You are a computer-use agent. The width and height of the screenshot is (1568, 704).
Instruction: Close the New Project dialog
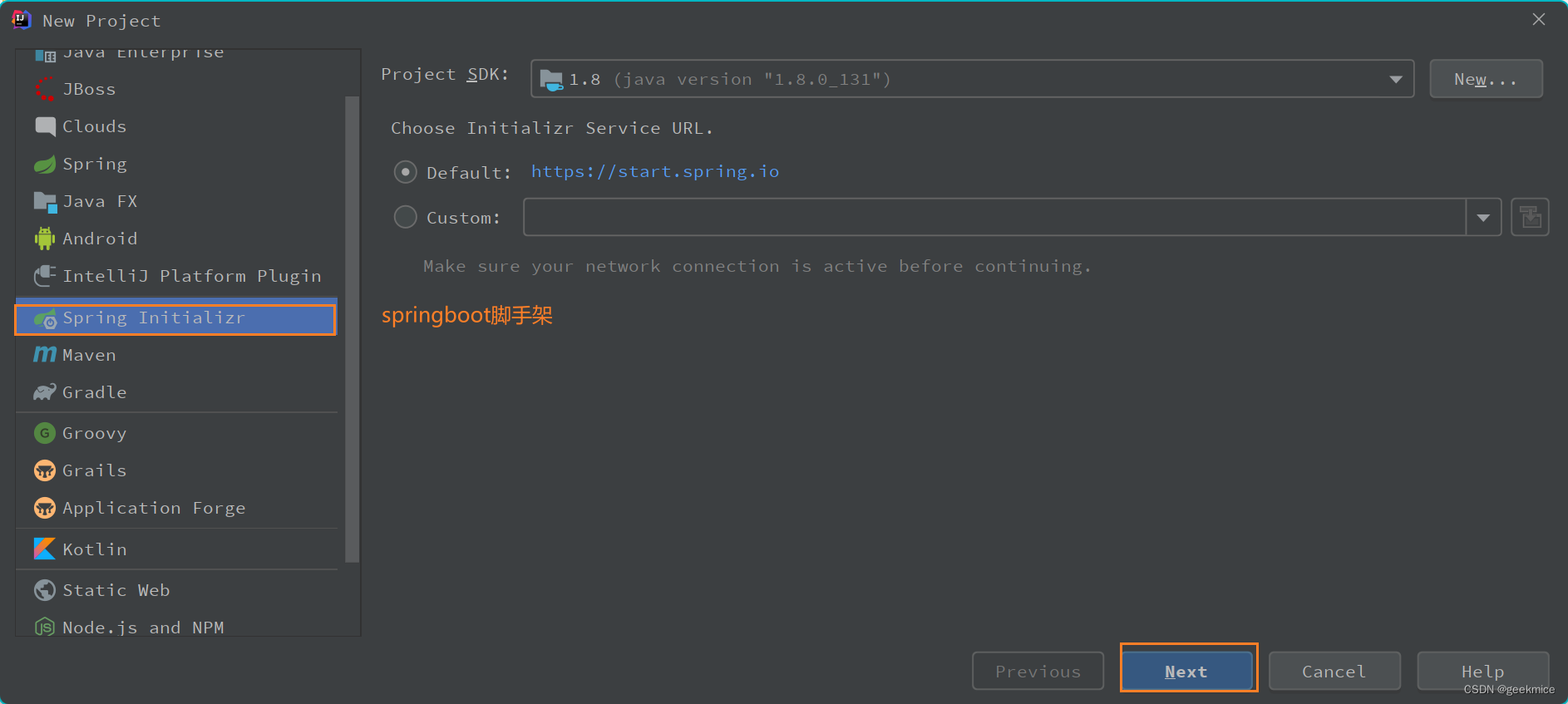click(x=1539, y=19)
